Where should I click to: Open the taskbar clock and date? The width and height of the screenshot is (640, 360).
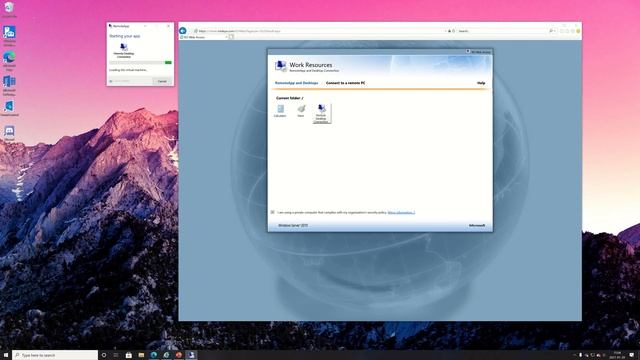pos(617,355)
